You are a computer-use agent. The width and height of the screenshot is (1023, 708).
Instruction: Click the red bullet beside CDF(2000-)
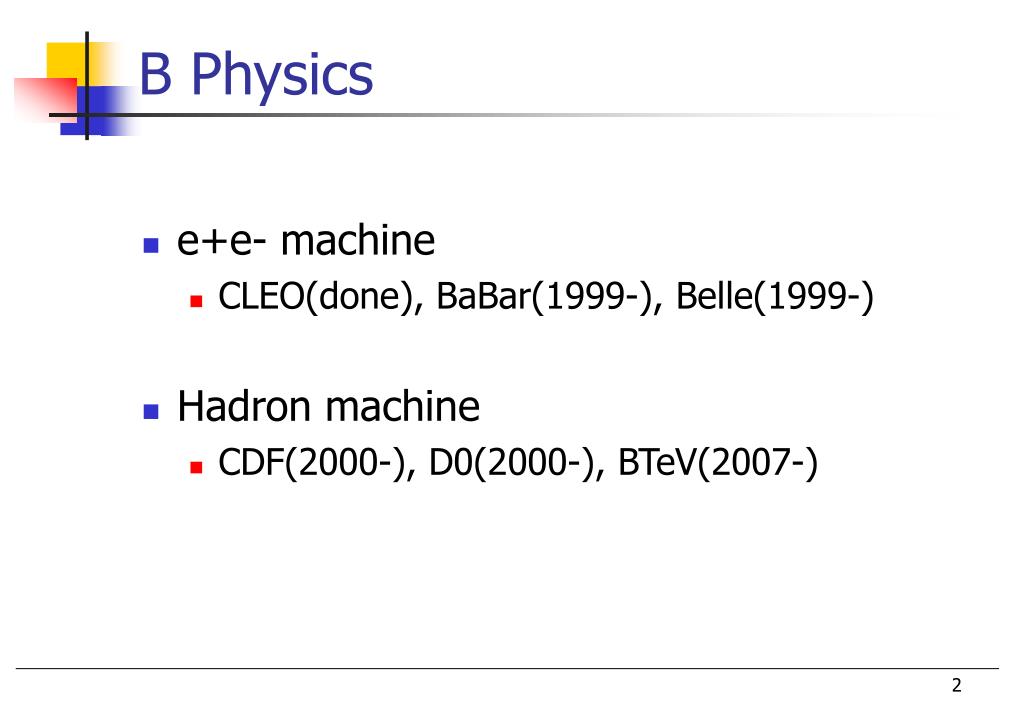pyautogui.click(x=196, y=467)
